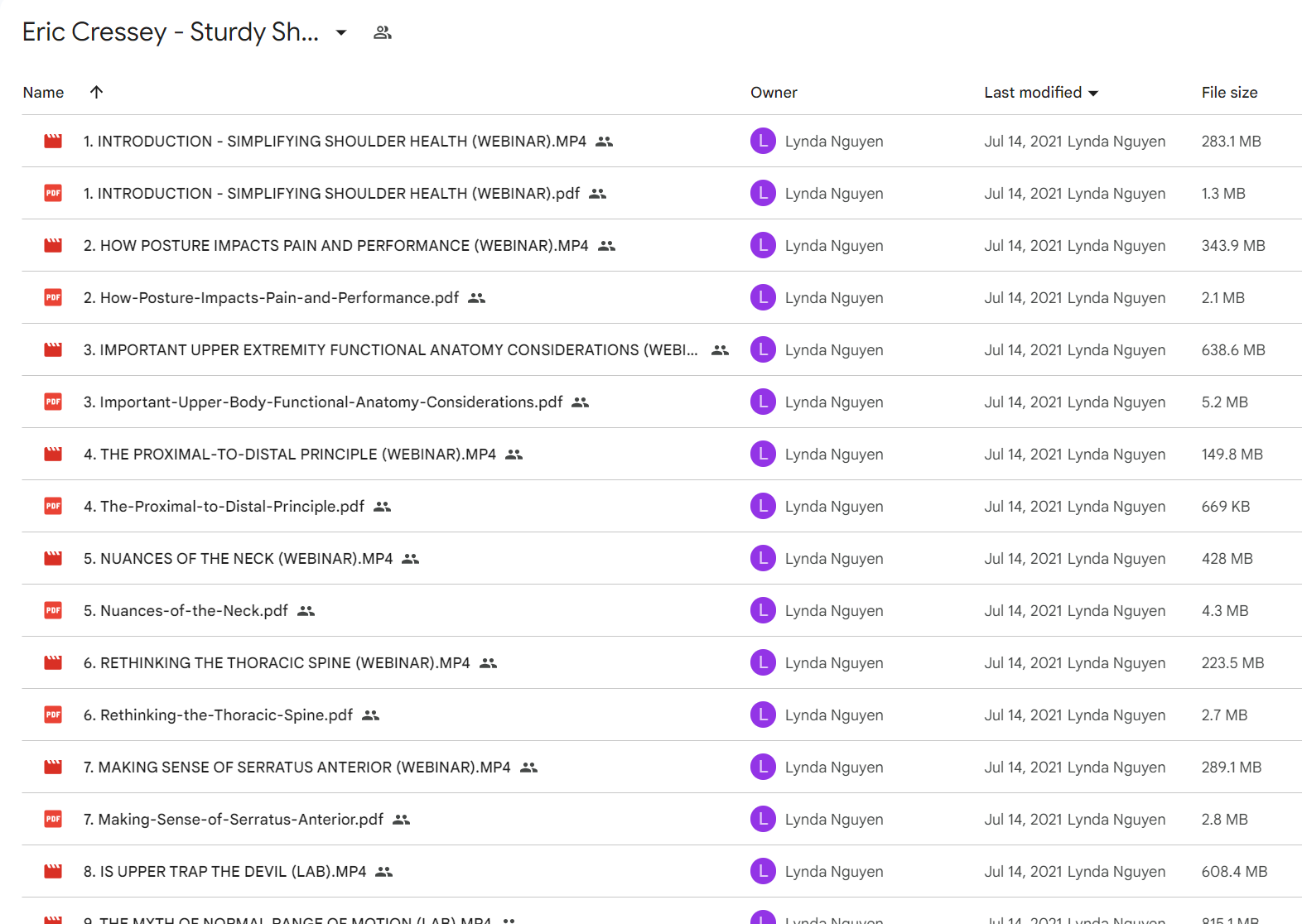The width and height of the screenshot is (1302, 924).
Task: Click video icon for 1. Introduction MP4
Action: [53, 142]
